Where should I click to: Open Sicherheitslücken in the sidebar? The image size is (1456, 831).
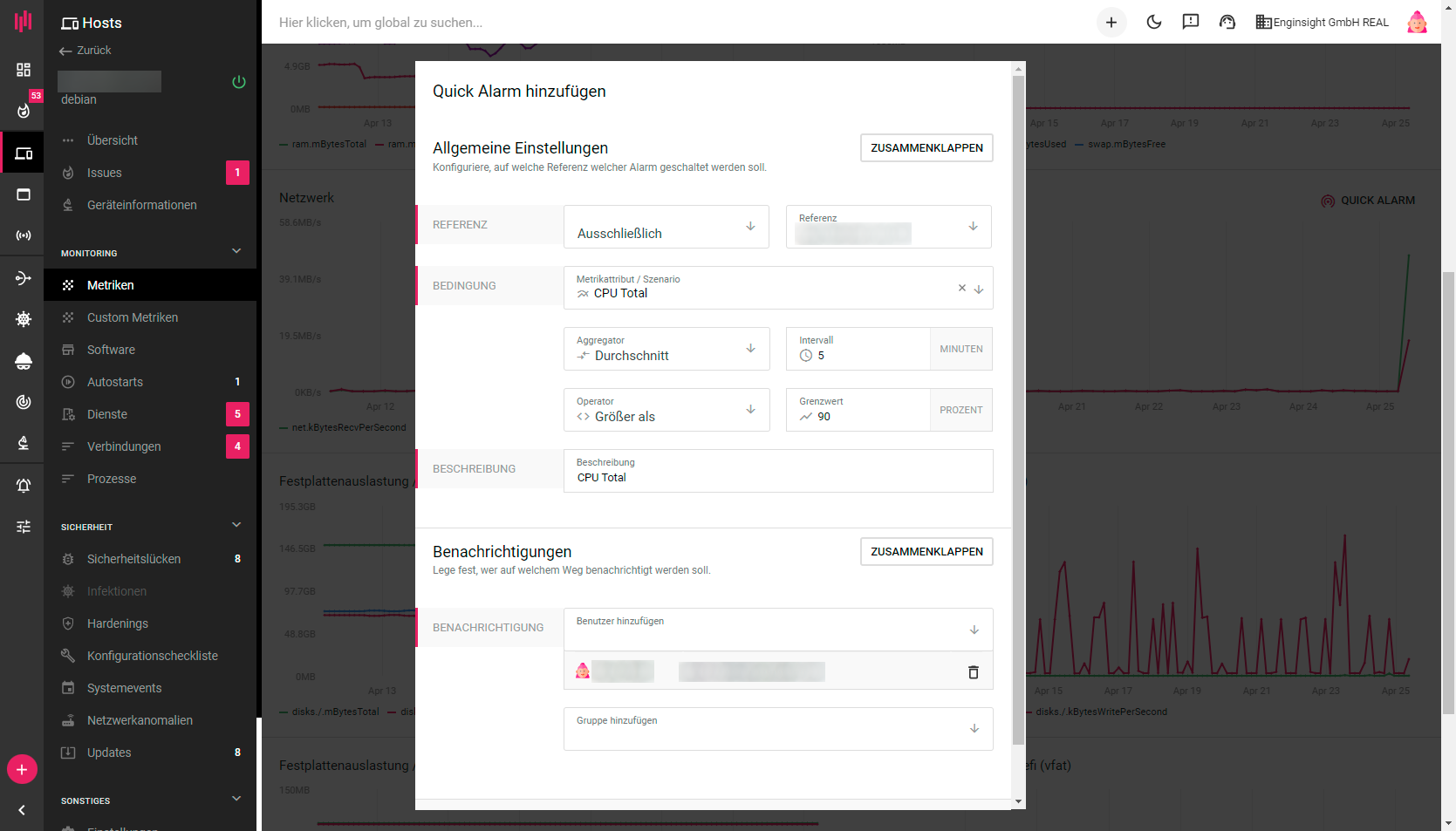[x=133, y=559]
